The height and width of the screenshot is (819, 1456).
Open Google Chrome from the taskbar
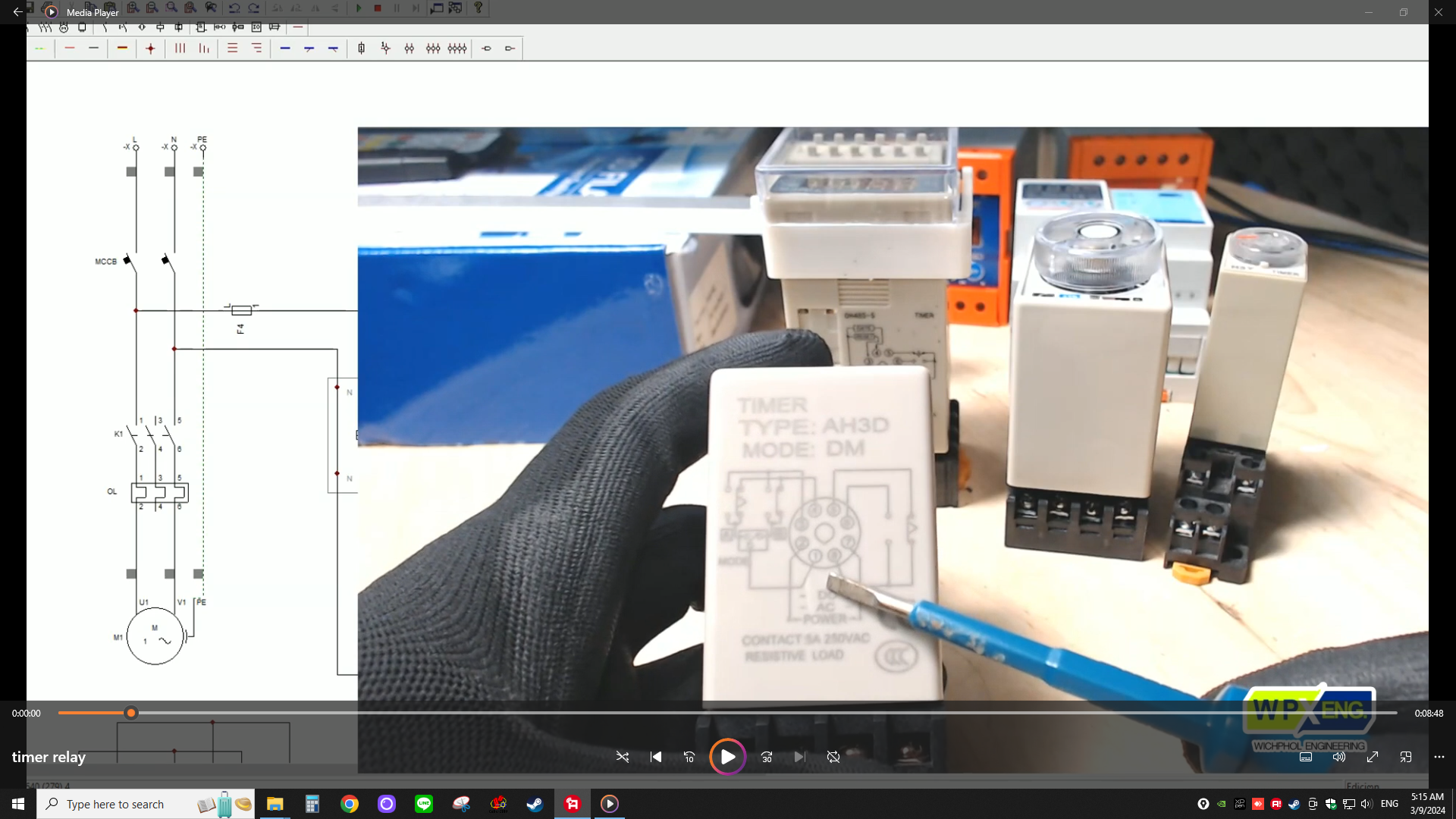[350, 804]
